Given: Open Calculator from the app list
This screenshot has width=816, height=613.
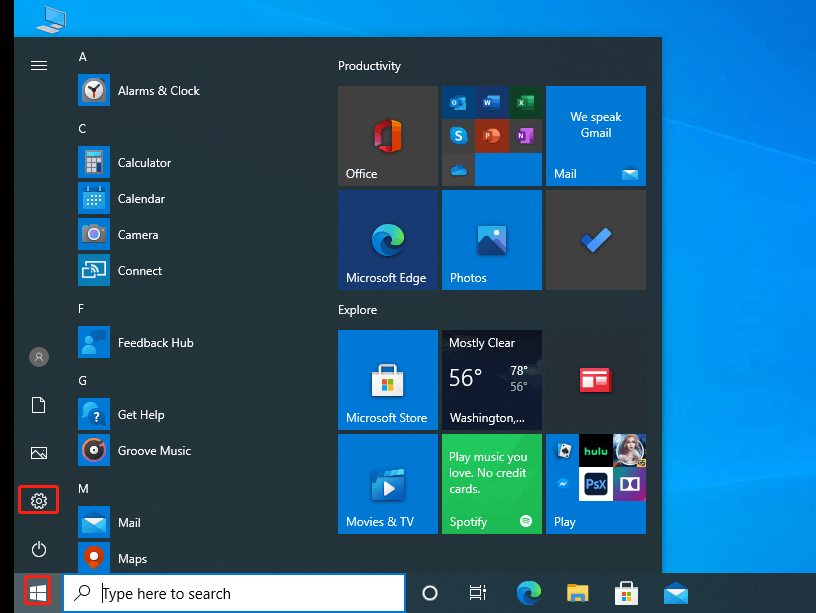Looking at the screenshot, I should pos(144,163).
